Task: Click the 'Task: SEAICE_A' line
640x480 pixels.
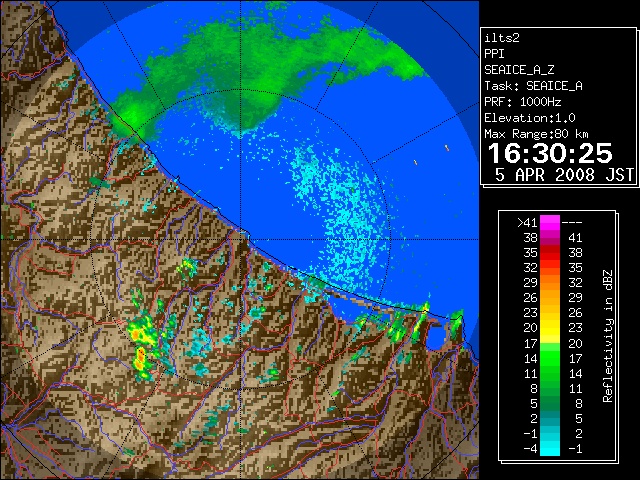Action: [533, 86]
